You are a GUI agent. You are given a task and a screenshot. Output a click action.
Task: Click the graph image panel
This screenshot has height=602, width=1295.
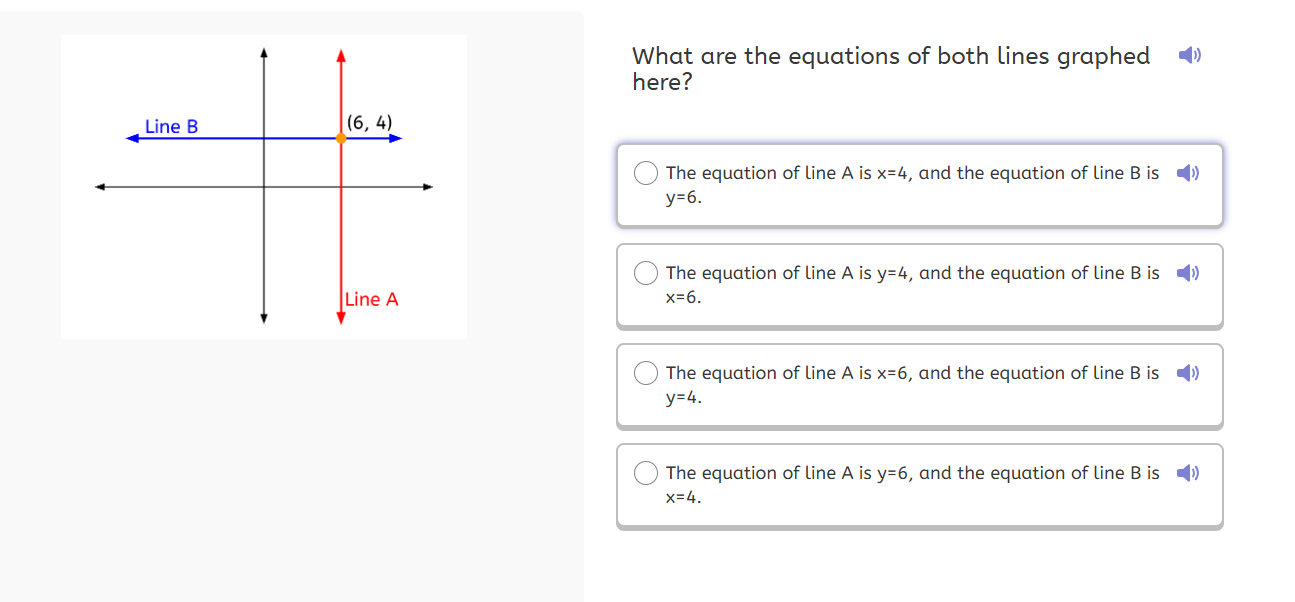click(264, 187)
